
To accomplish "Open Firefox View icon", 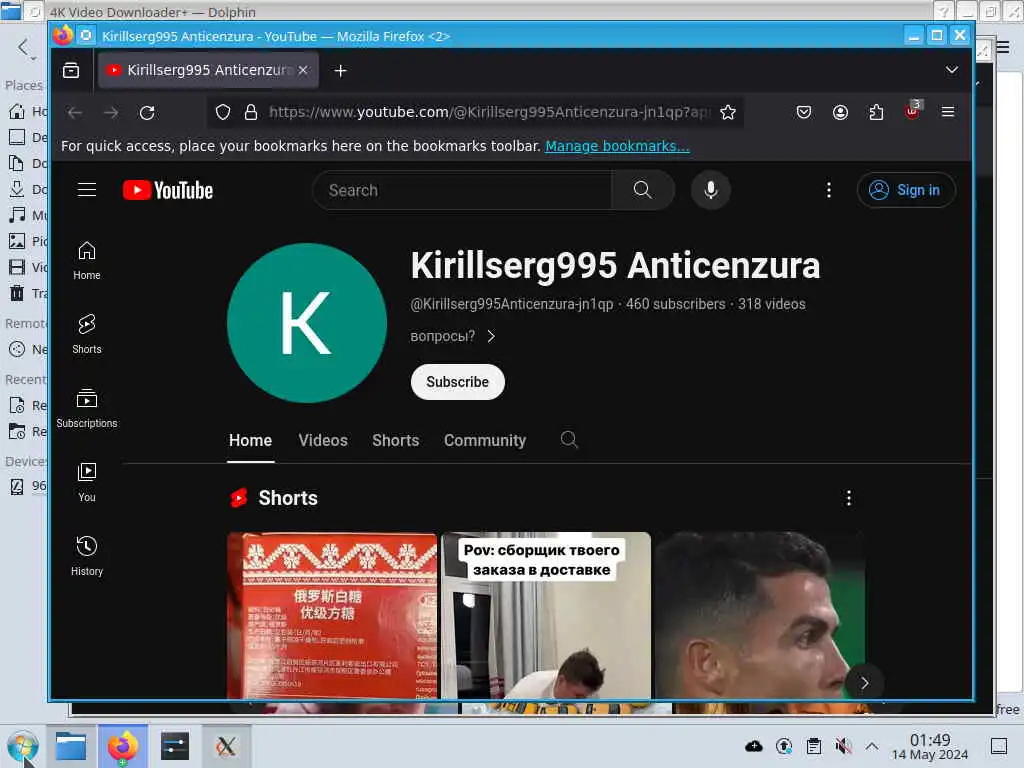I will pyautogui.click(x=71, y=70).
